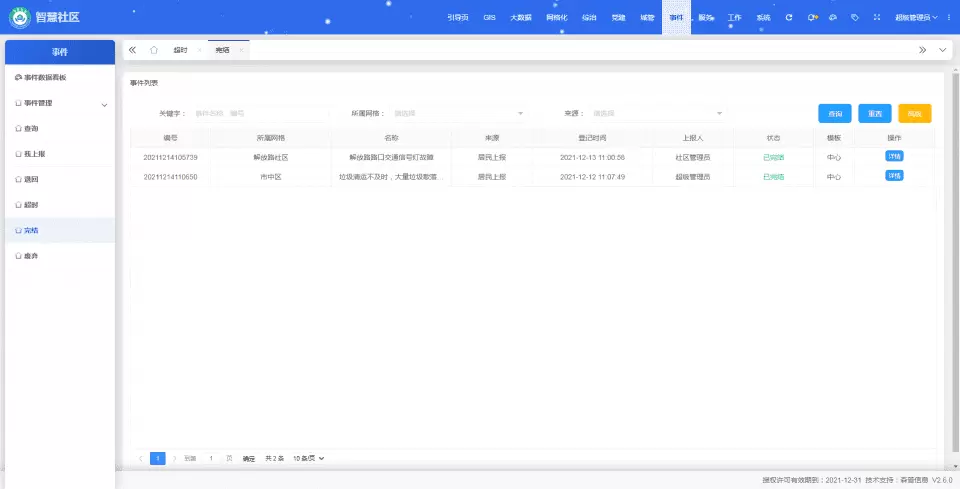Open the vertical three-dots more menu
The height and width of the screenshot is (489, 960).
tap(949, 18)
